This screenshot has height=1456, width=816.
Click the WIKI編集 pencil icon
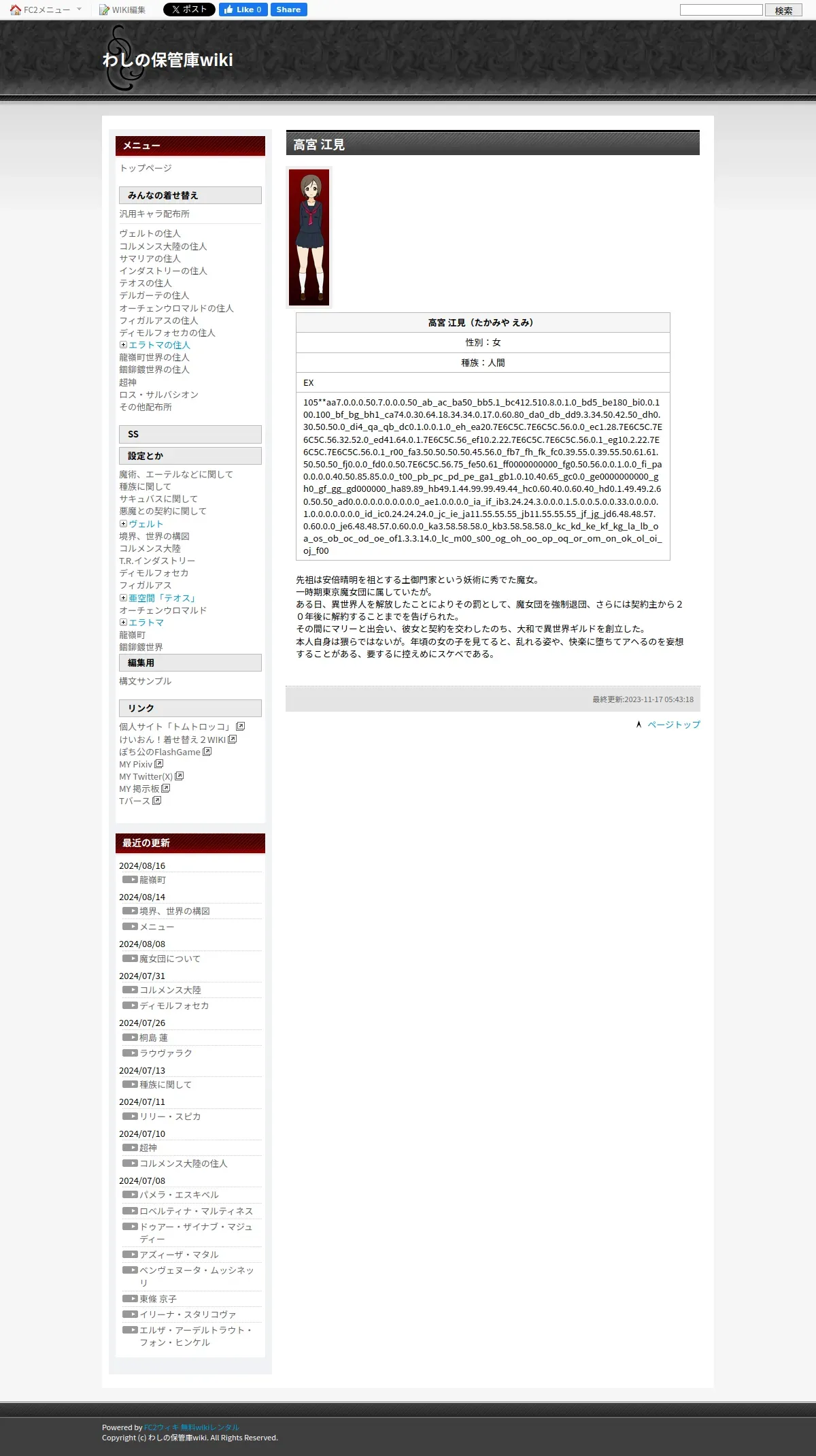click(x=104, y=10)
